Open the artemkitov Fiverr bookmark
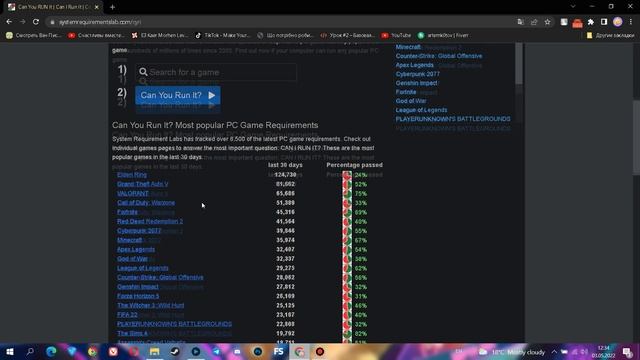This screenshot has height=360, width=640. click(x=443, y=36)
